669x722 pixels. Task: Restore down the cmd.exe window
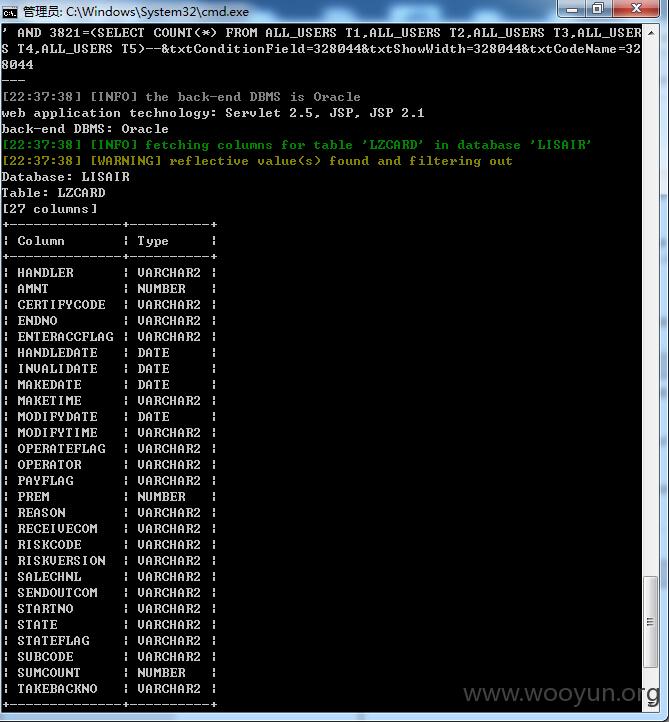(x=598, y=9)
